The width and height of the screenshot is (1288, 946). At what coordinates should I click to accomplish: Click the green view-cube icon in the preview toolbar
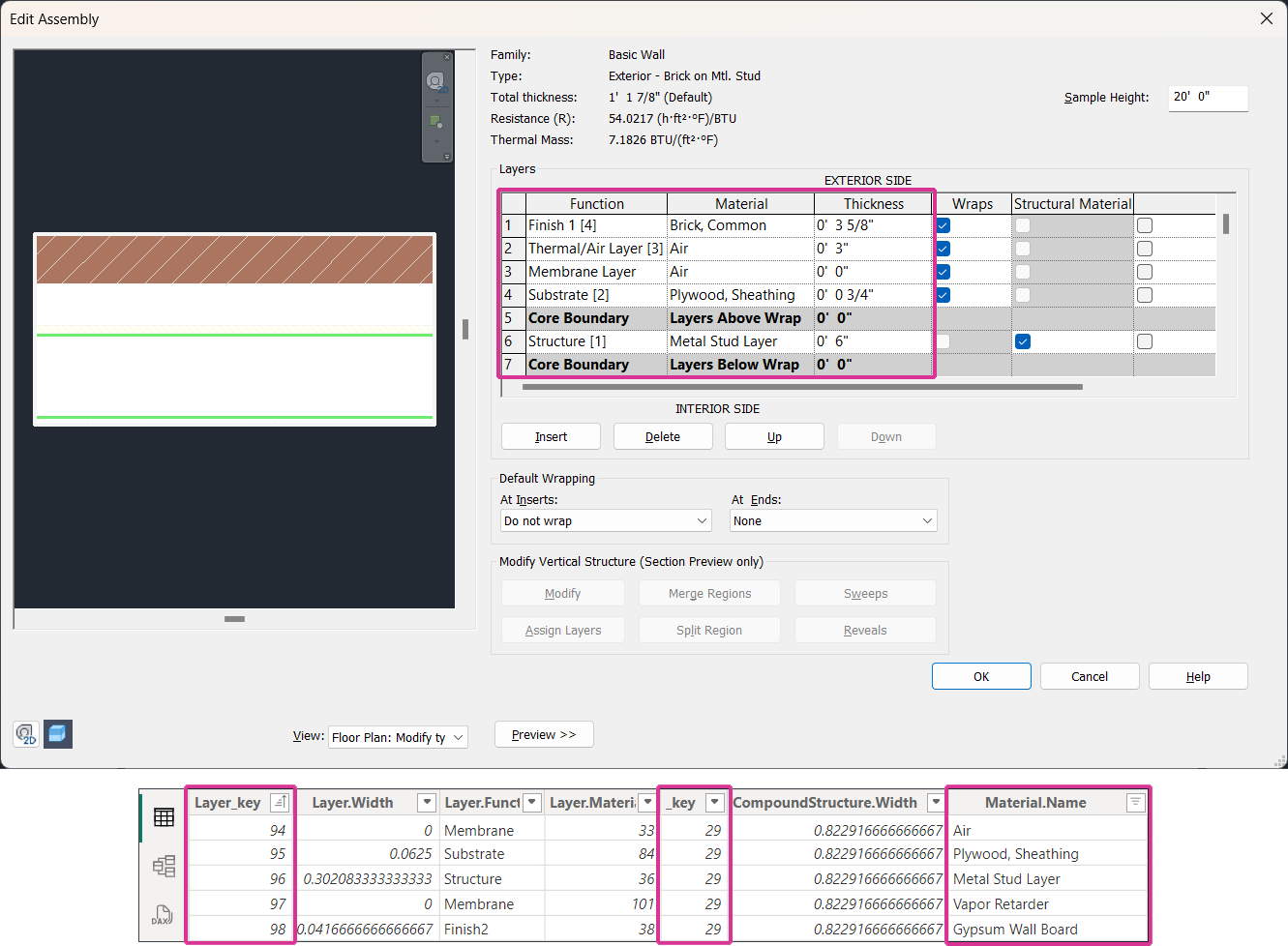pyautogui.click(x=436, y=122)
